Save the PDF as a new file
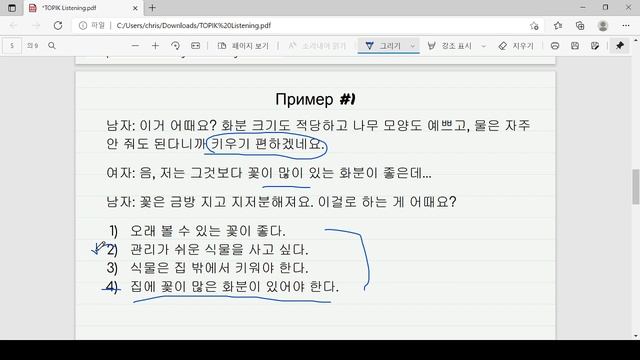This screenshot has width=640, height=360. click(595, 46)
